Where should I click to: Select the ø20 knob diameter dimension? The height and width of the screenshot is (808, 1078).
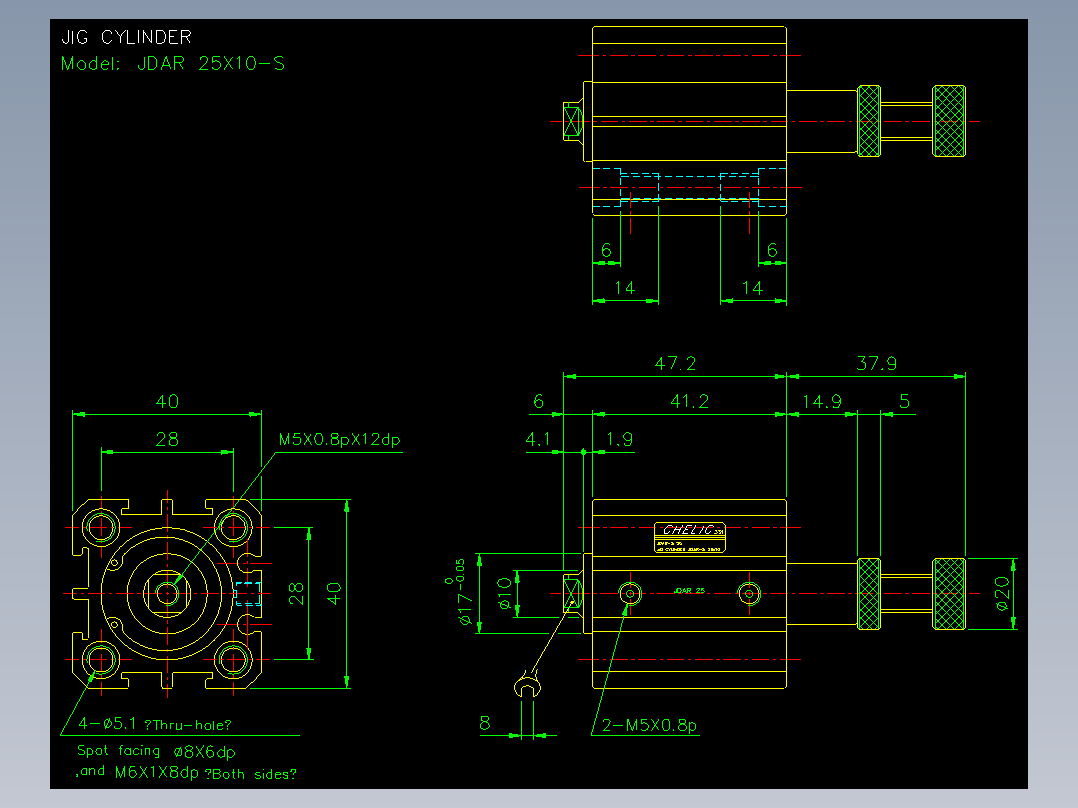coord(1002,593)
